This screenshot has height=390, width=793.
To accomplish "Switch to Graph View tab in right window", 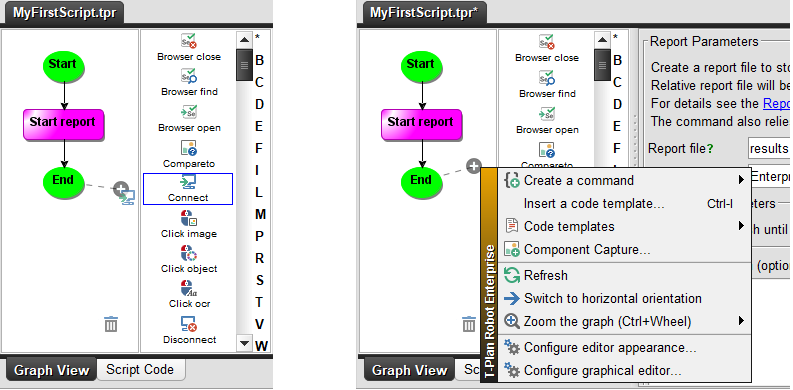I will pos(409,370).
